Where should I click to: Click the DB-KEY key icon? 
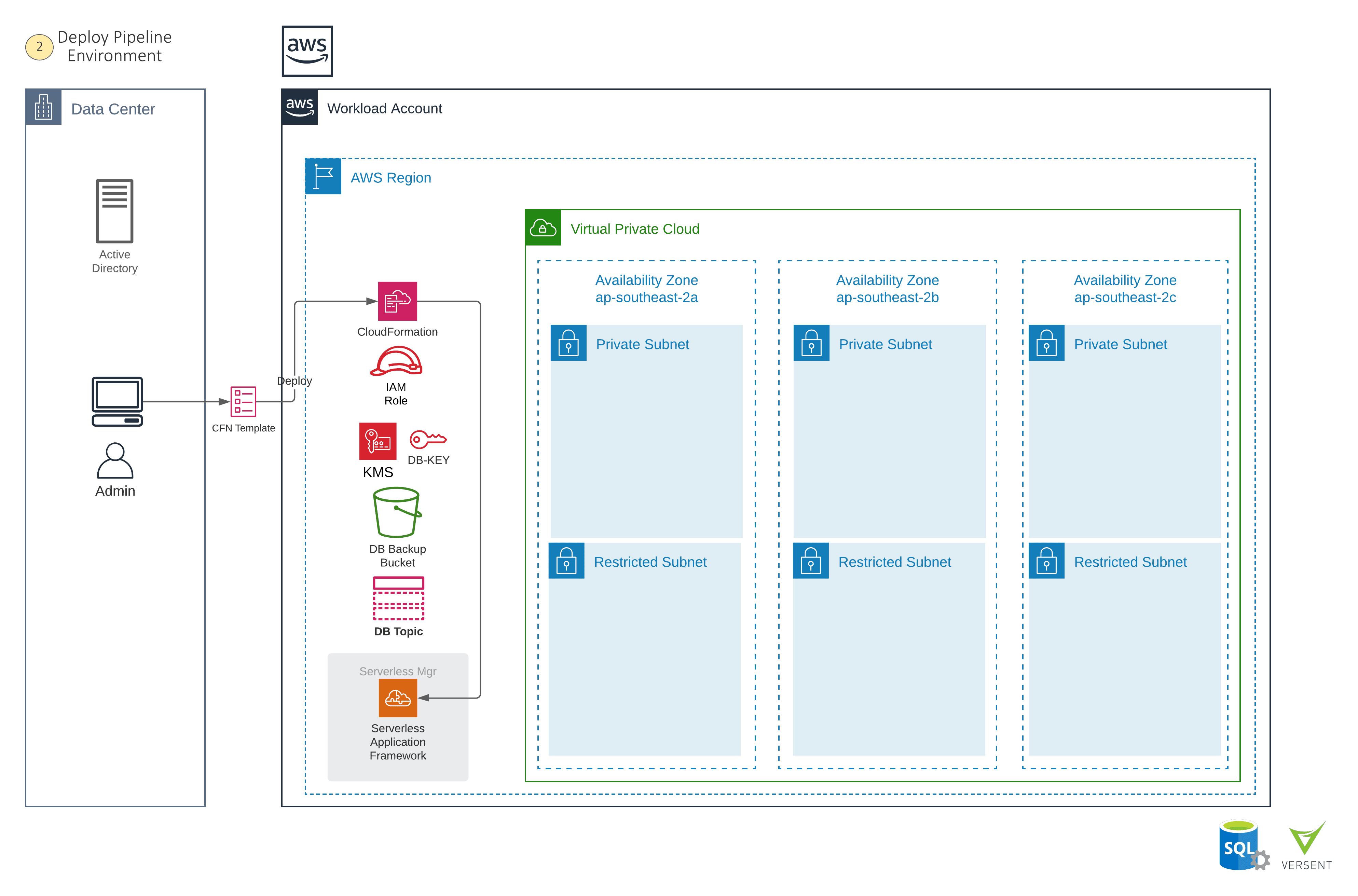[x=428, y=439]
